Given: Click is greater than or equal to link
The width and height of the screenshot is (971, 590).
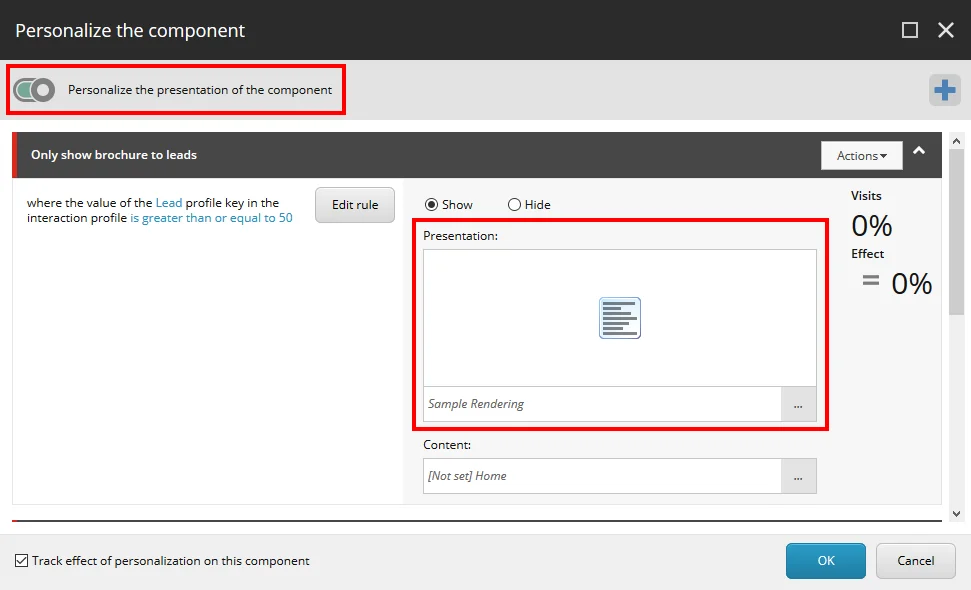Looking at the screenshot, I should 202,218.
